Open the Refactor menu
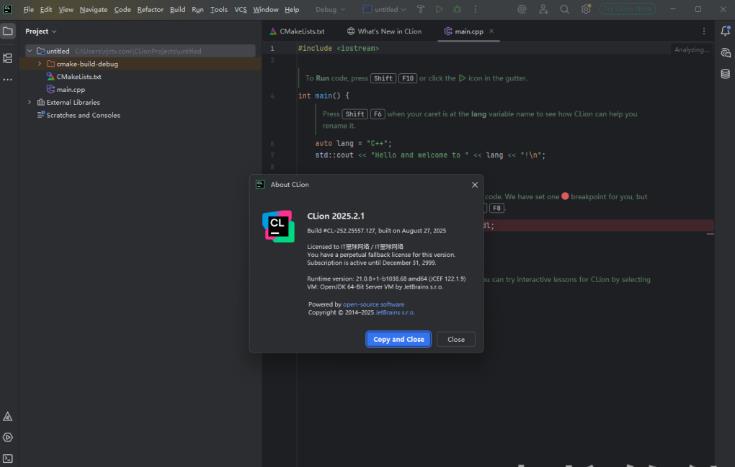Viewport: 735px width, 467px height. (150, 9)
